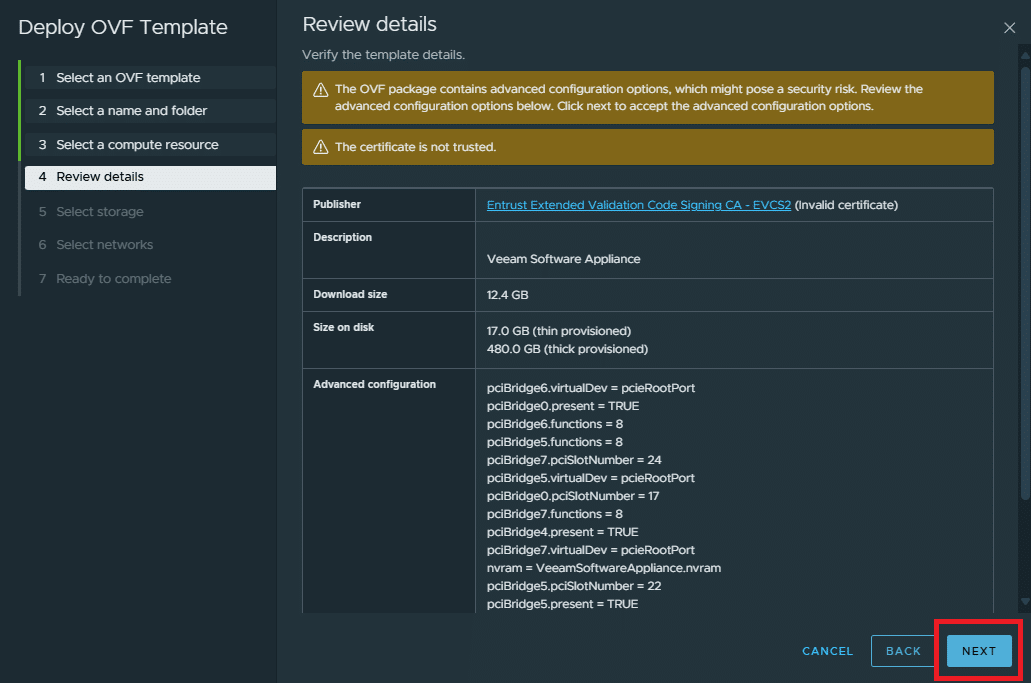Click the nvram VeeamSoftwareAppliance.nvram configuration line

[x=603, y=568]
